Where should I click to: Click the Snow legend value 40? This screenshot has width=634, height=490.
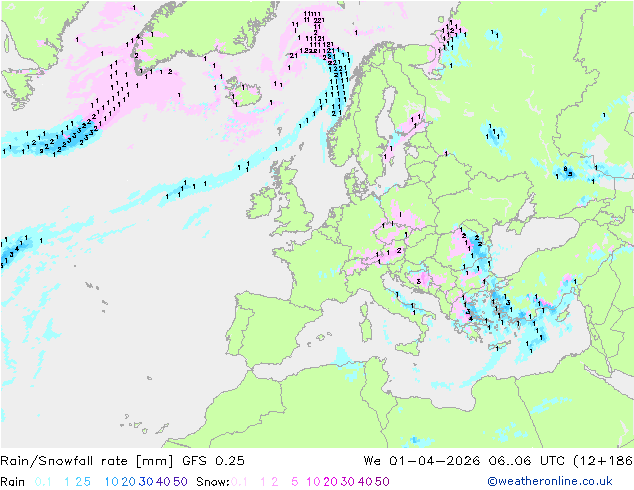click(365, 482)
